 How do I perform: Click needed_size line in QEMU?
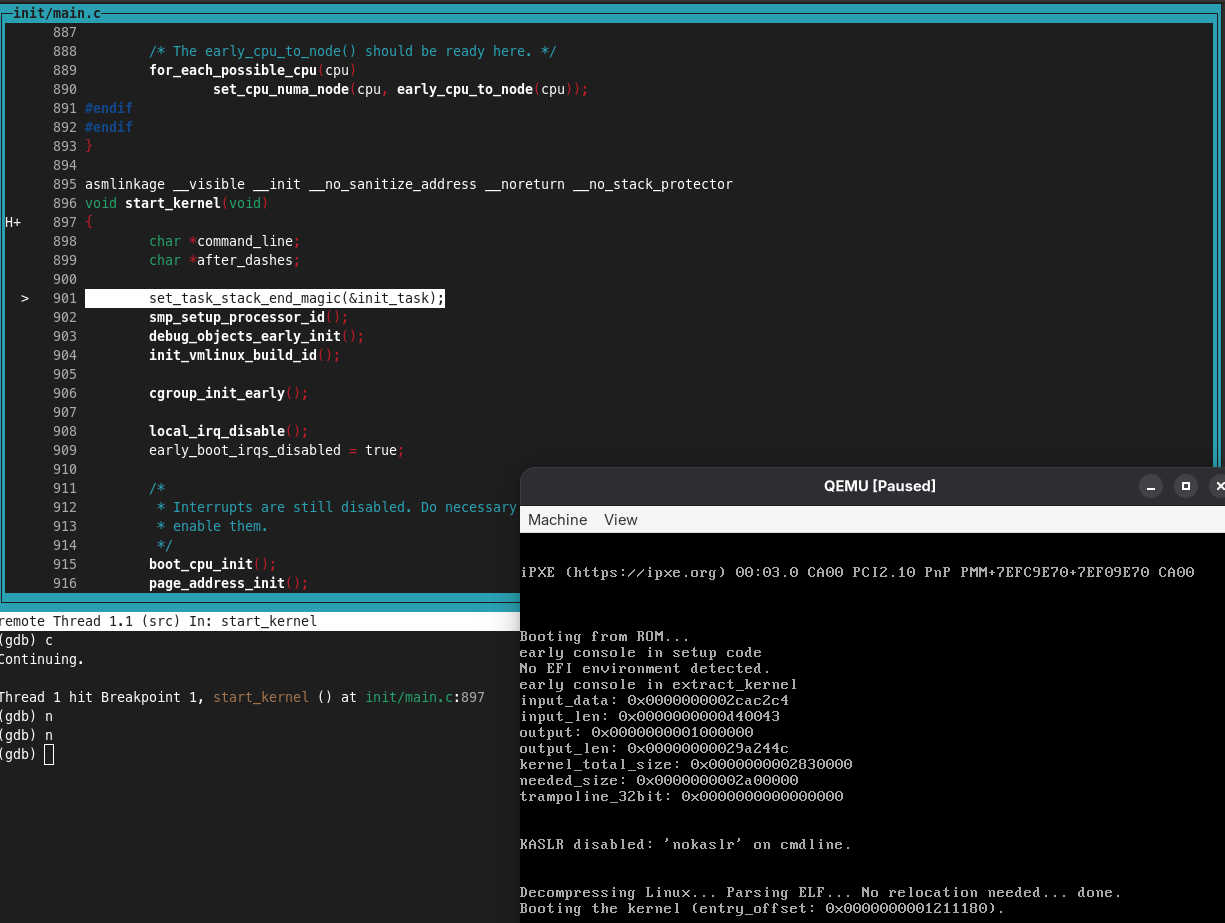[659, 780]
